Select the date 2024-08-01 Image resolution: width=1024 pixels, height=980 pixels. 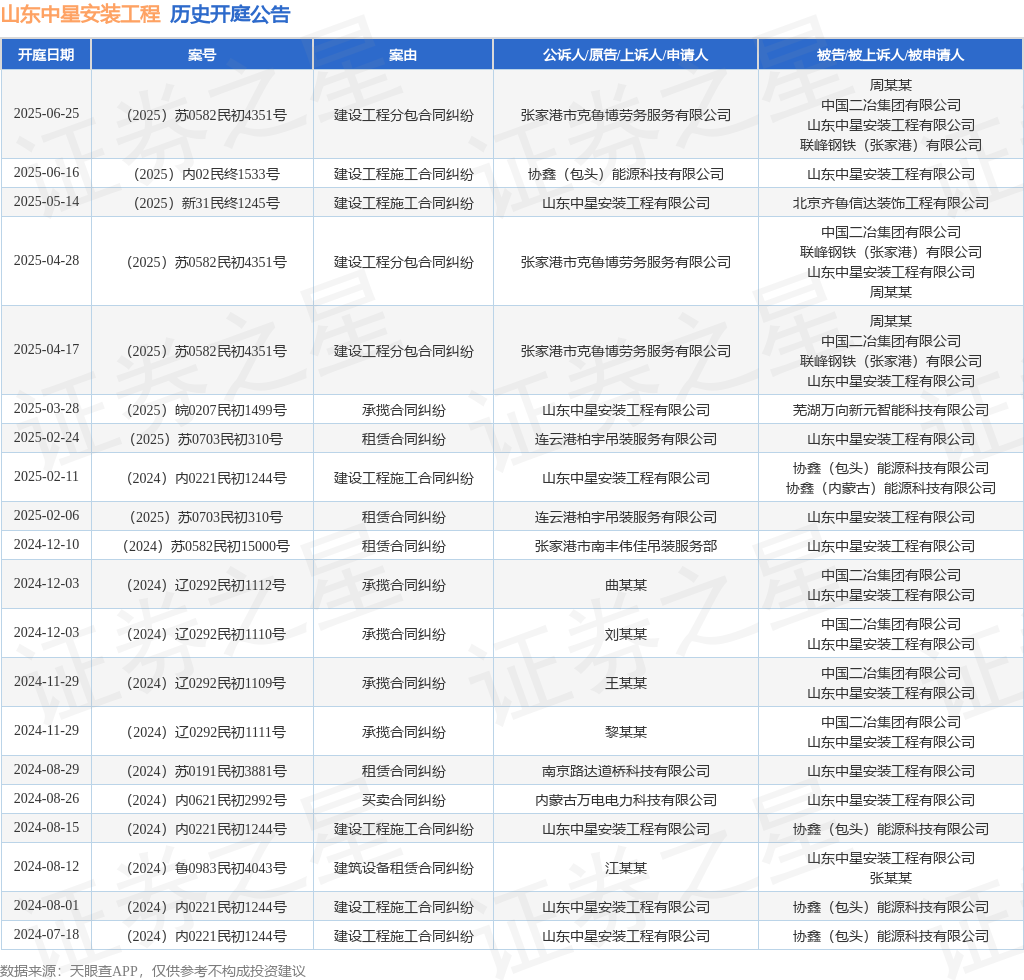[46, 905]
